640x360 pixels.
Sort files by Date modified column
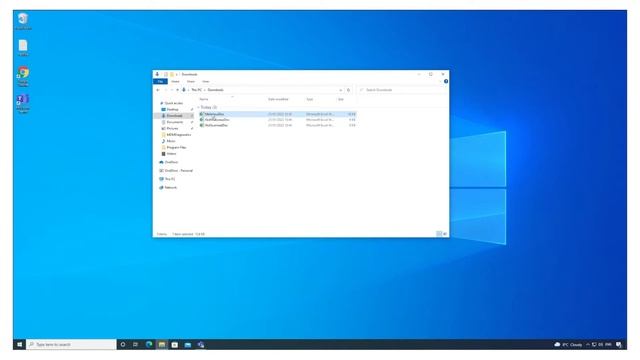(x=278, y=99)
